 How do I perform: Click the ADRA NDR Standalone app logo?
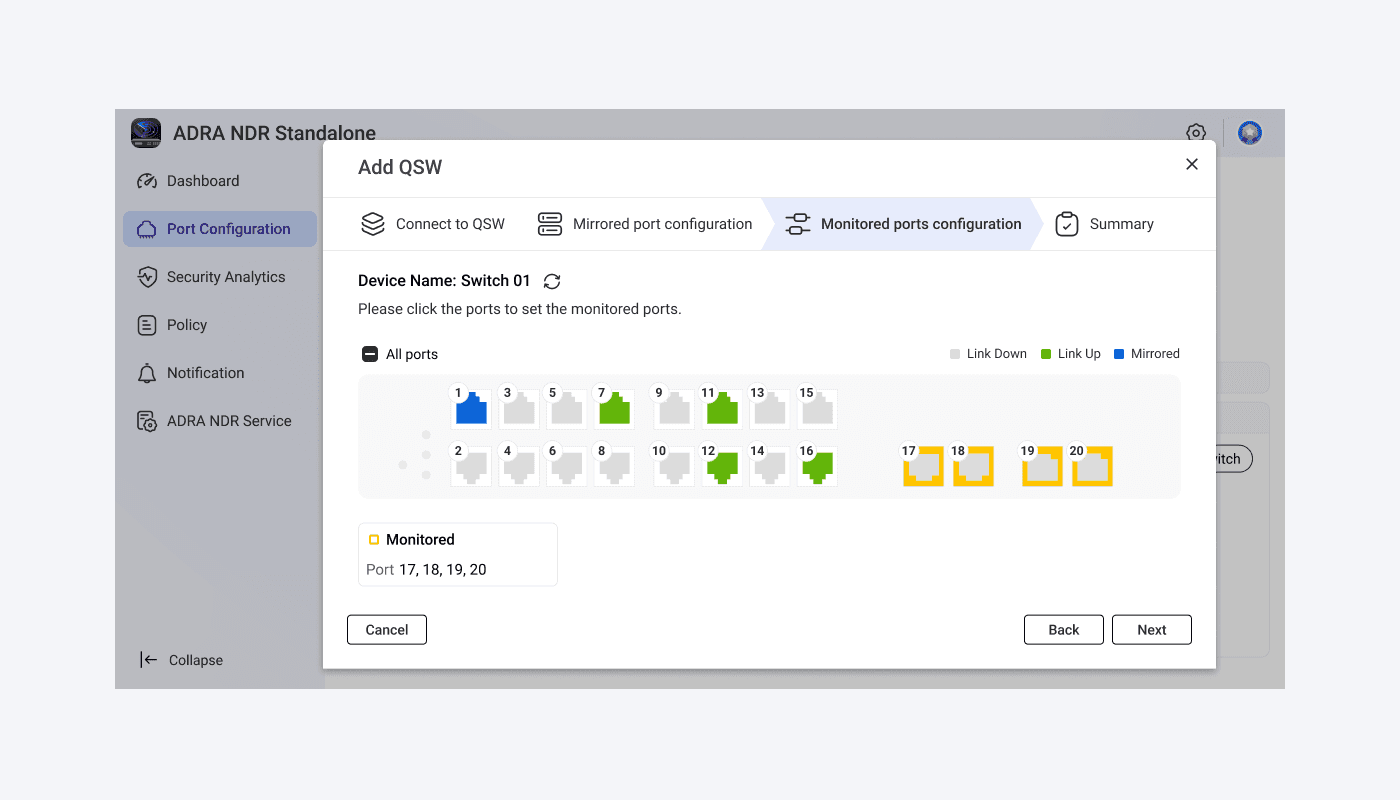coord(146,133)
